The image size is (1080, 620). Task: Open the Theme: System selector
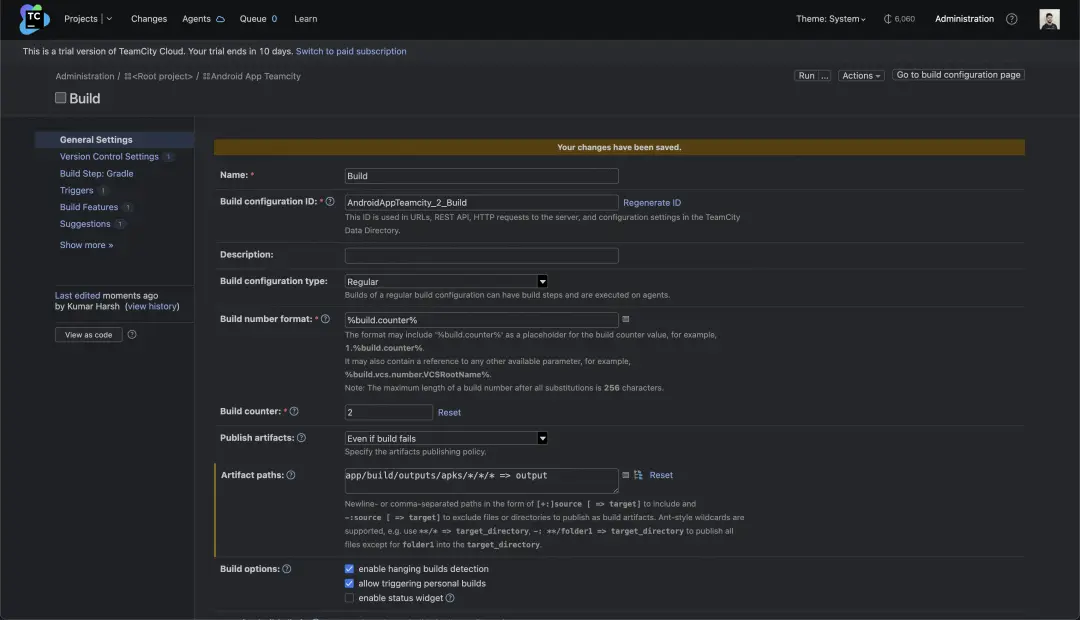pyautogui.click(x=830, y=19)
